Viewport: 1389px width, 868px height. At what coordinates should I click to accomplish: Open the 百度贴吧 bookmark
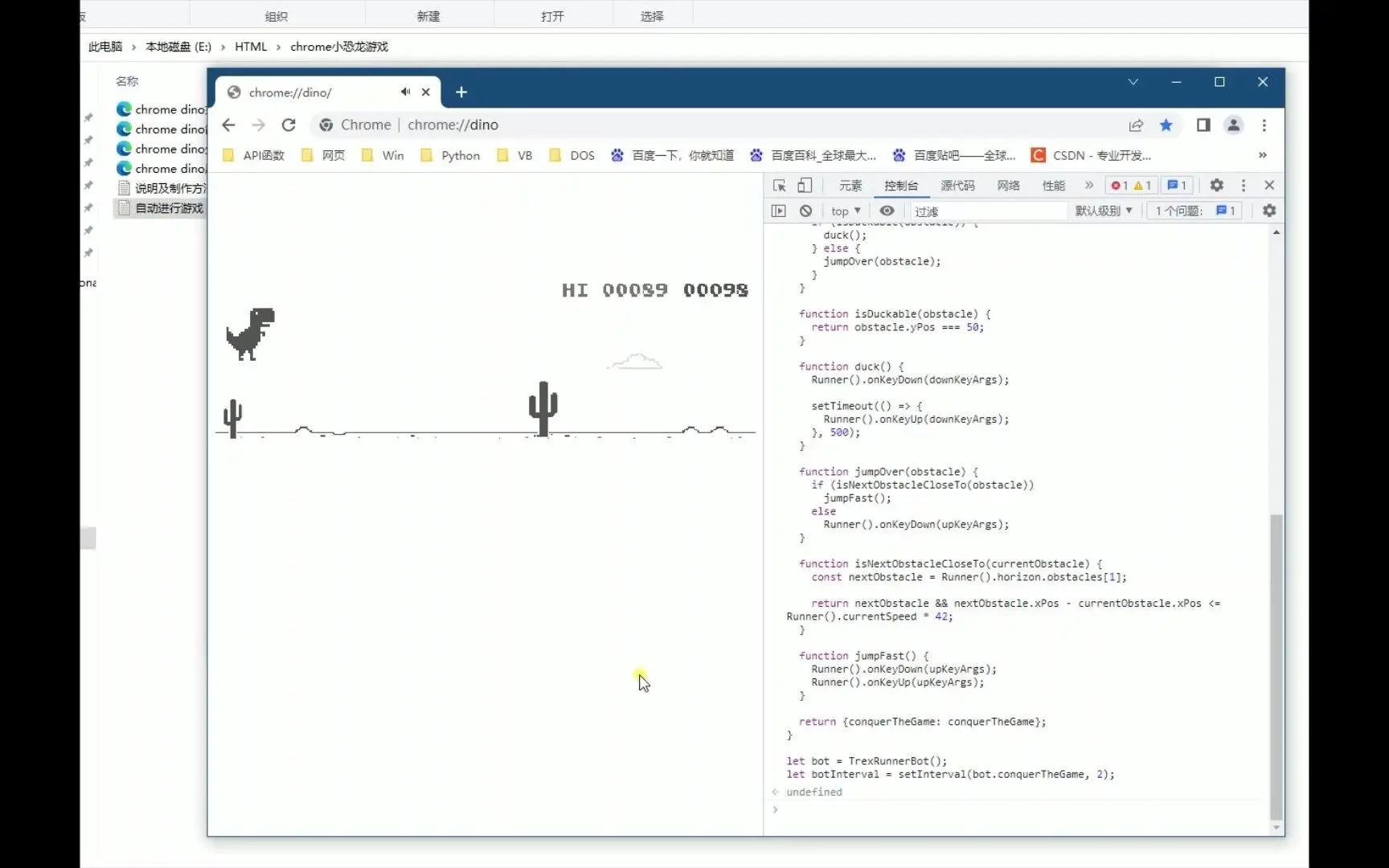click(x=954, y=155)
